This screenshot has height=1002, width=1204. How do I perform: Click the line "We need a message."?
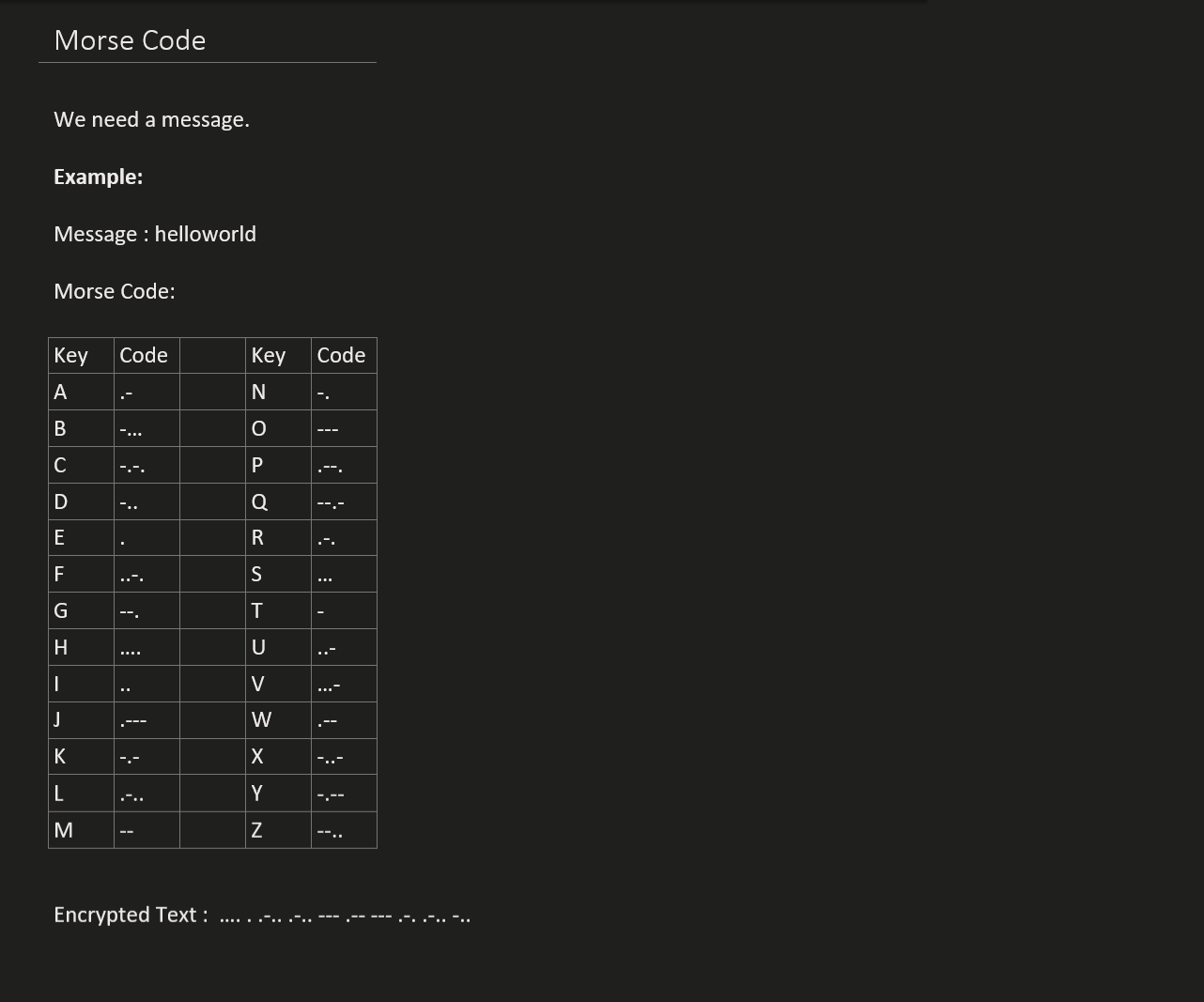pos(151,119)
